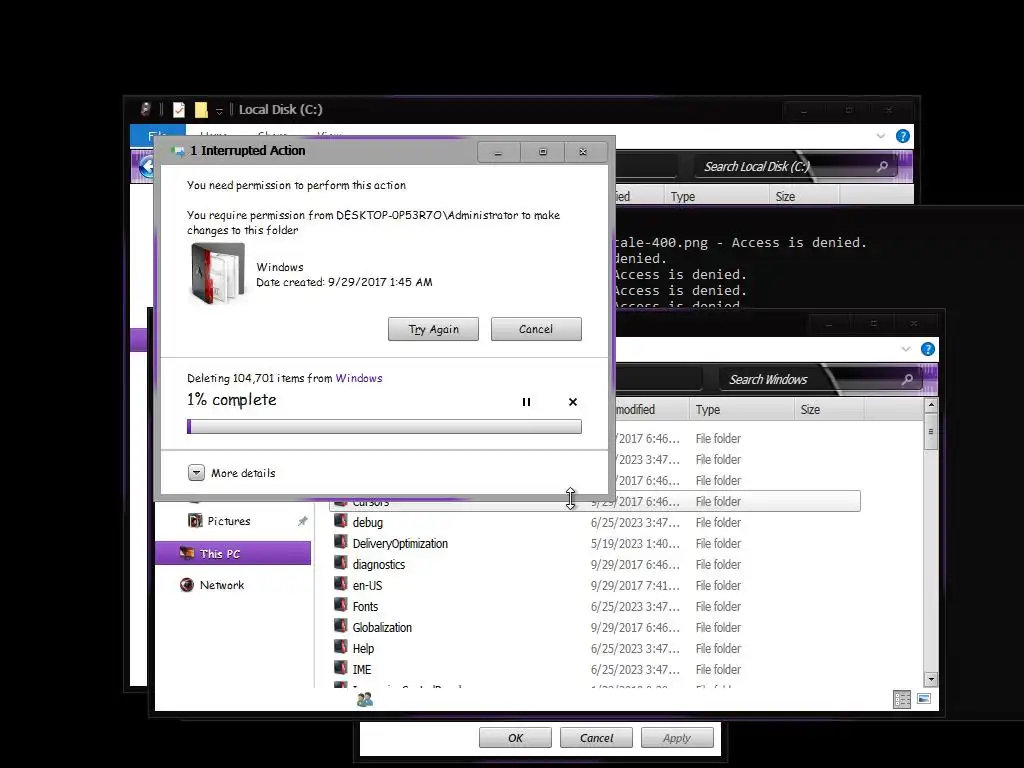Click the shared users icon in status bar
Screen dimensions: 1024x768
pos(365,699)
